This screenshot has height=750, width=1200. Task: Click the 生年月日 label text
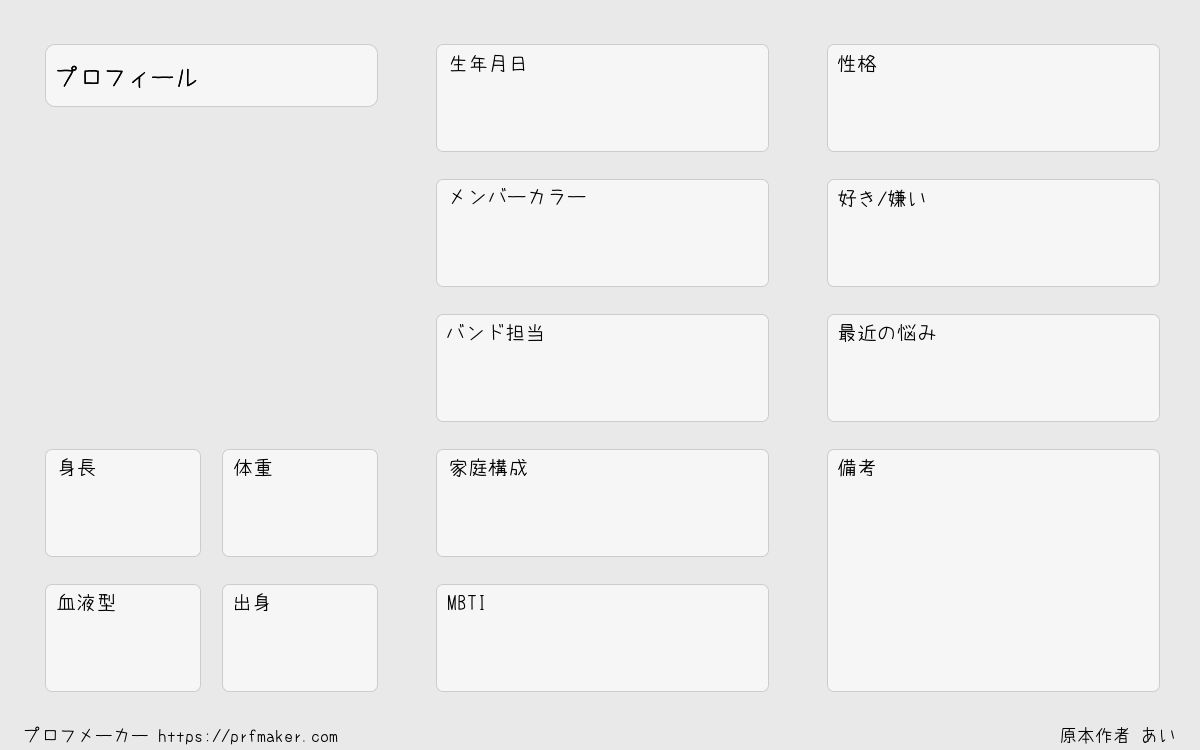(x=488, y=64)
